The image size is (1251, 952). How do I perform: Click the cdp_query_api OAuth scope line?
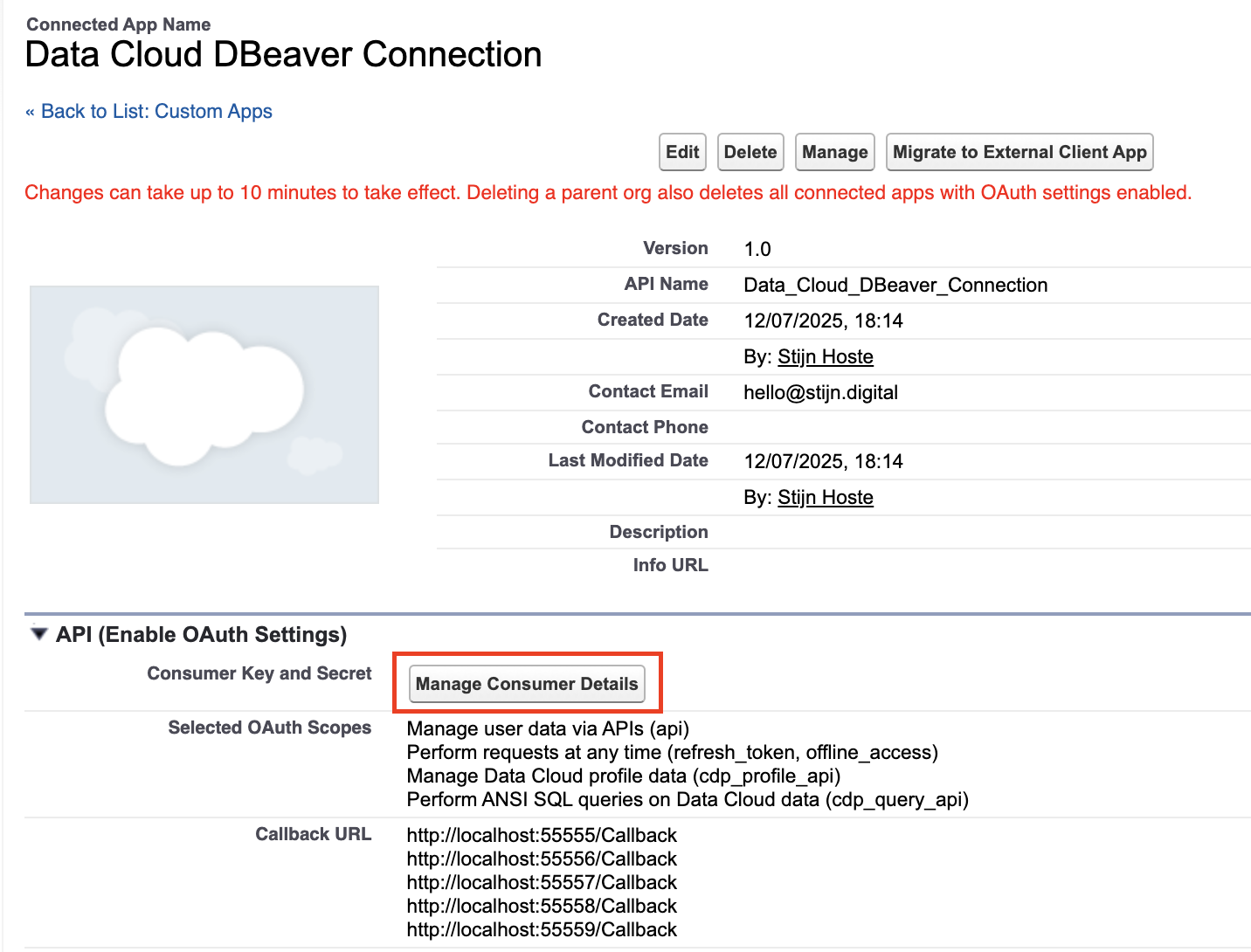687,799
